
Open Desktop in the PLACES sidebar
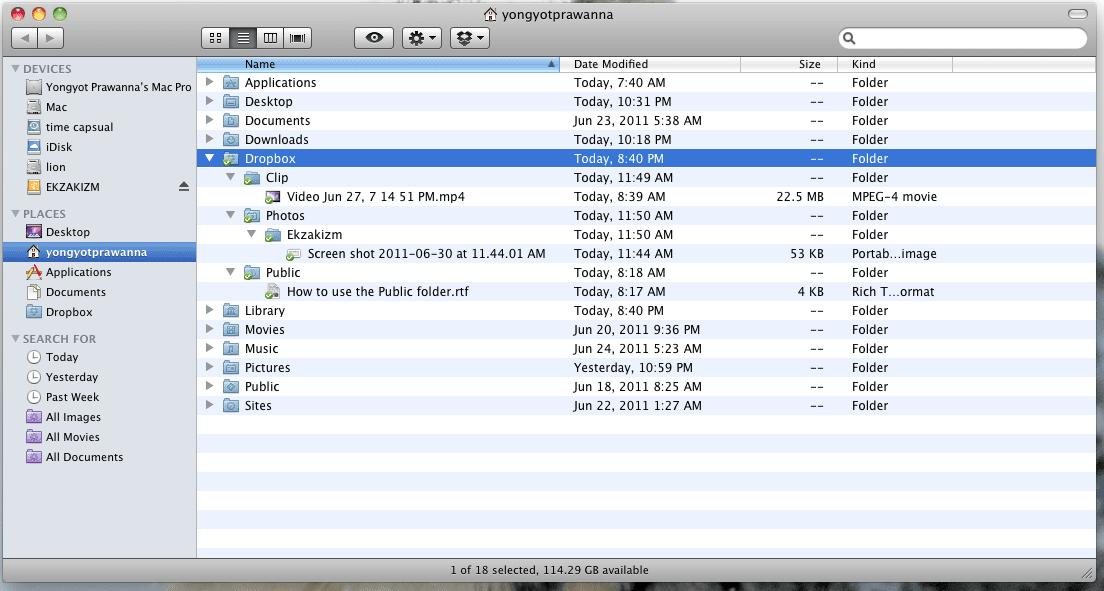pos(58,232)
